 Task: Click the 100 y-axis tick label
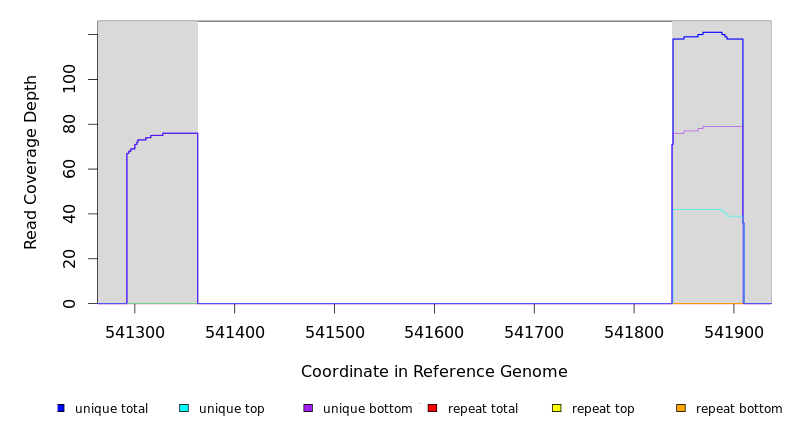tap(69, 80)
